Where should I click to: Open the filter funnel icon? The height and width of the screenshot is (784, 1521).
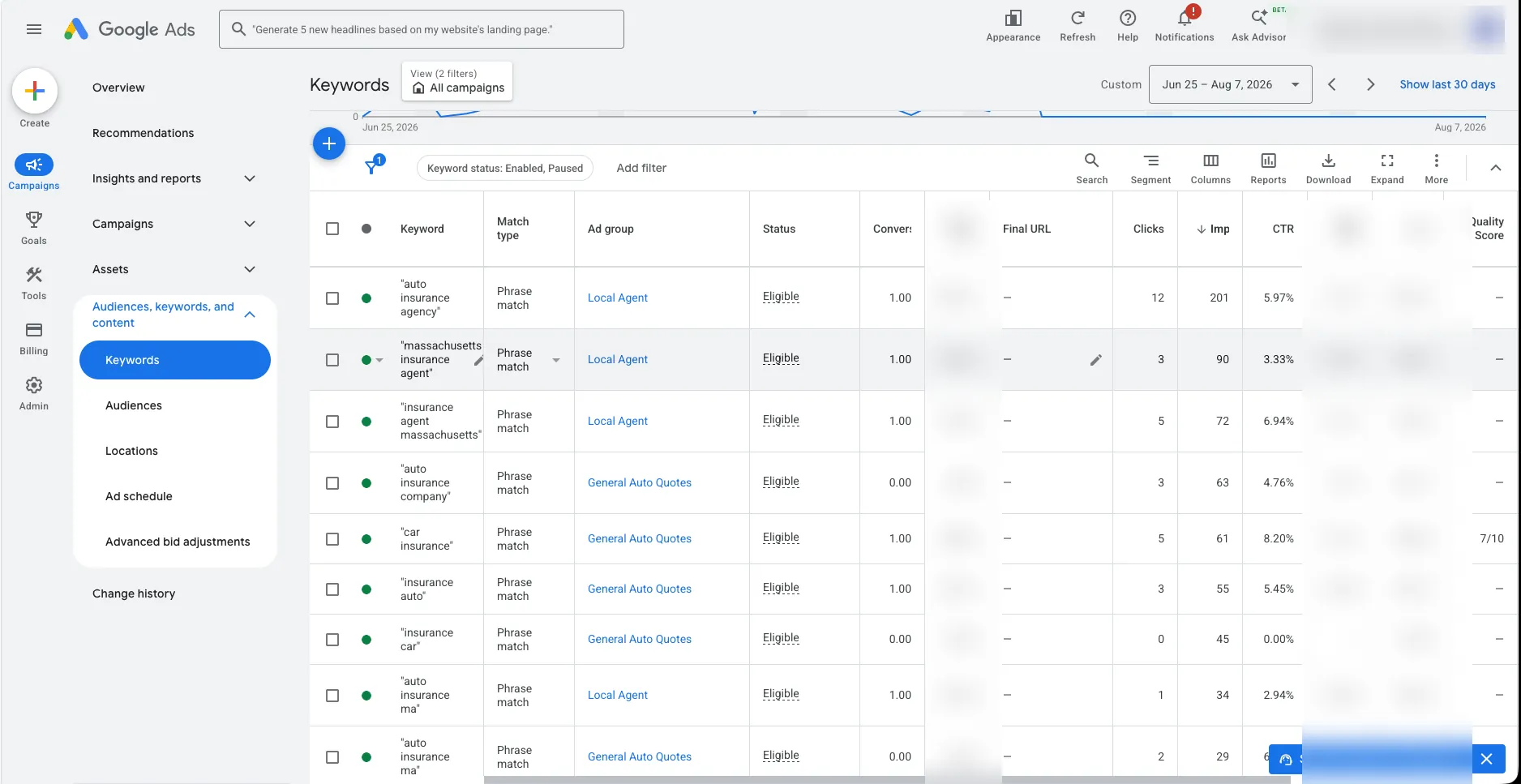click(372, 167)
